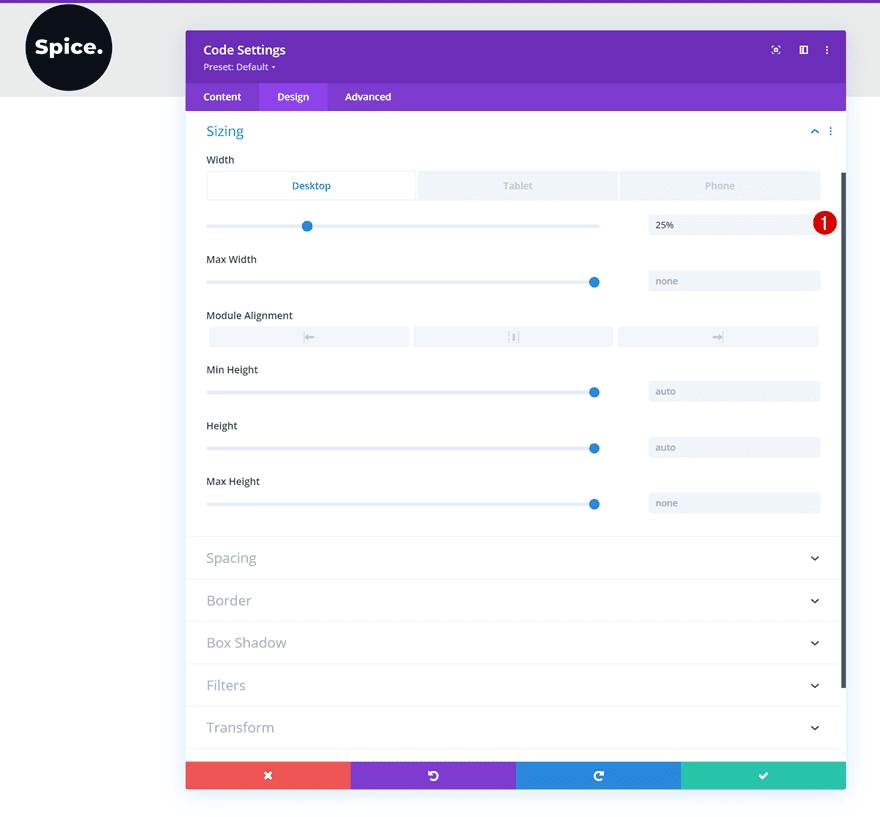880x817 pixels.
Task: Expand the Spacing section
Action: pos(814,558)
